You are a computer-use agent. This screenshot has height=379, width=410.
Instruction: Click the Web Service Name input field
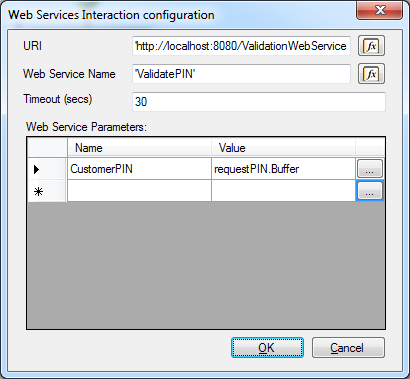coord(241,74)
